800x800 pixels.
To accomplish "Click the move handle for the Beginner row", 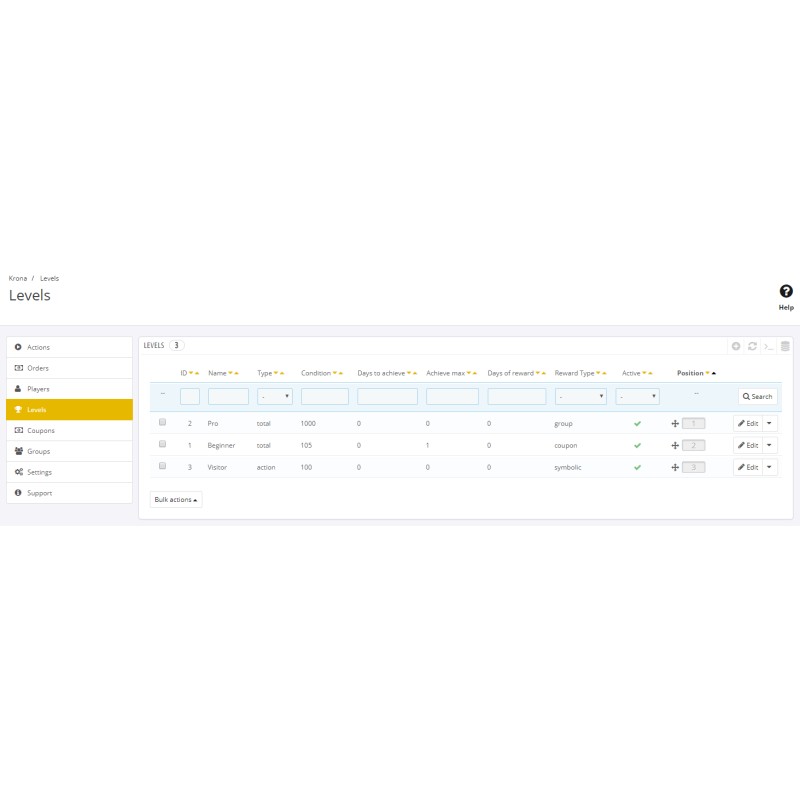I will (675, 445).
